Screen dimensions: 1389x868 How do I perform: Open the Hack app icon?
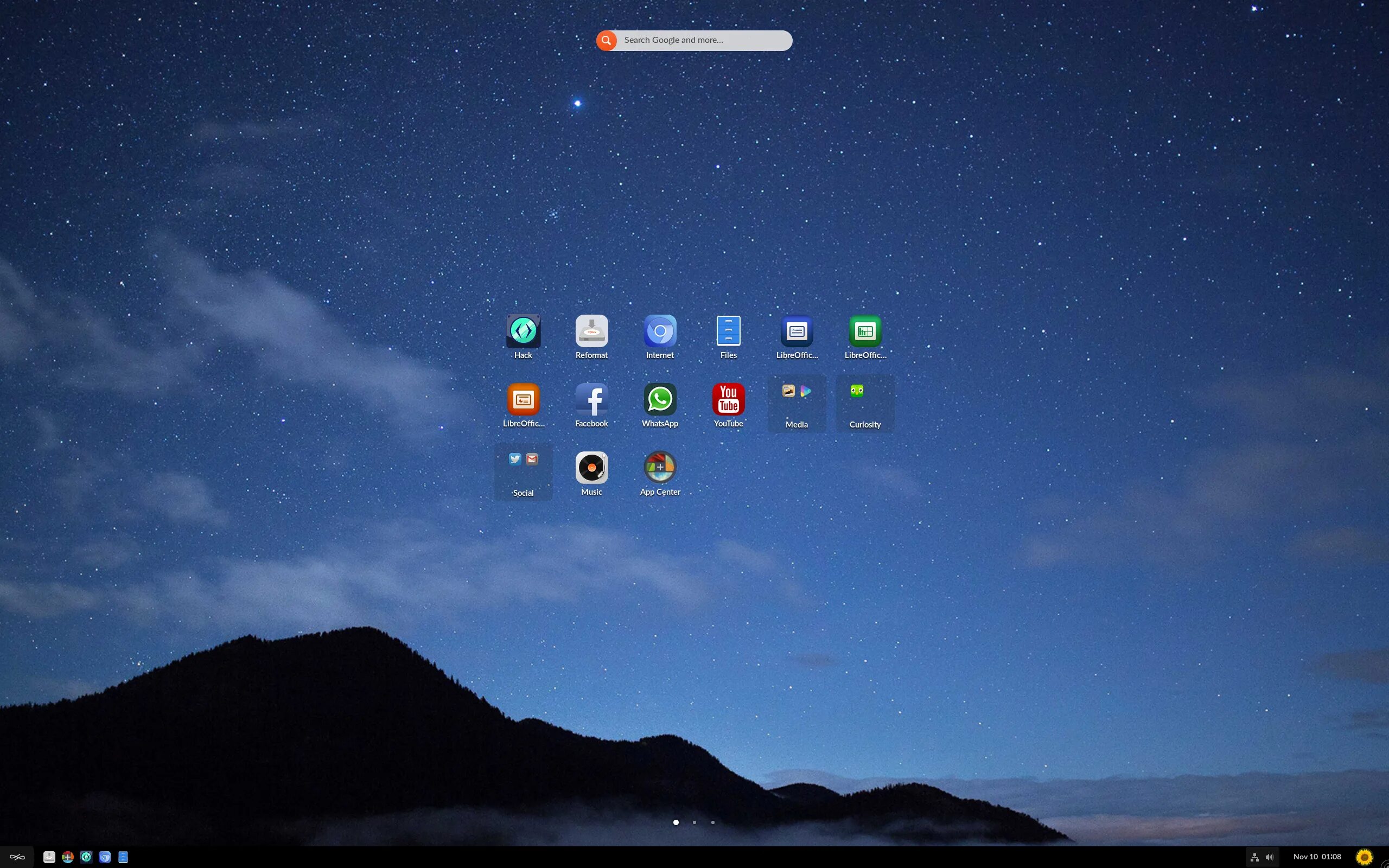(x=523, y=331)
